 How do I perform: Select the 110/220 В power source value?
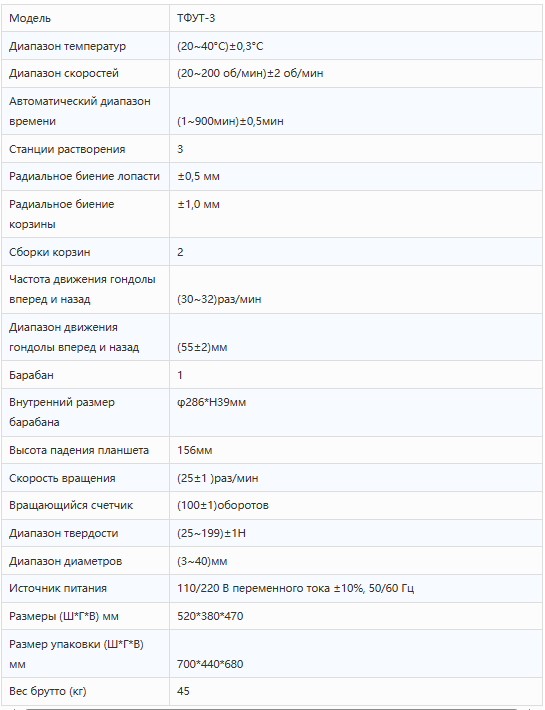pyautogui.click(x=296, y=588)
